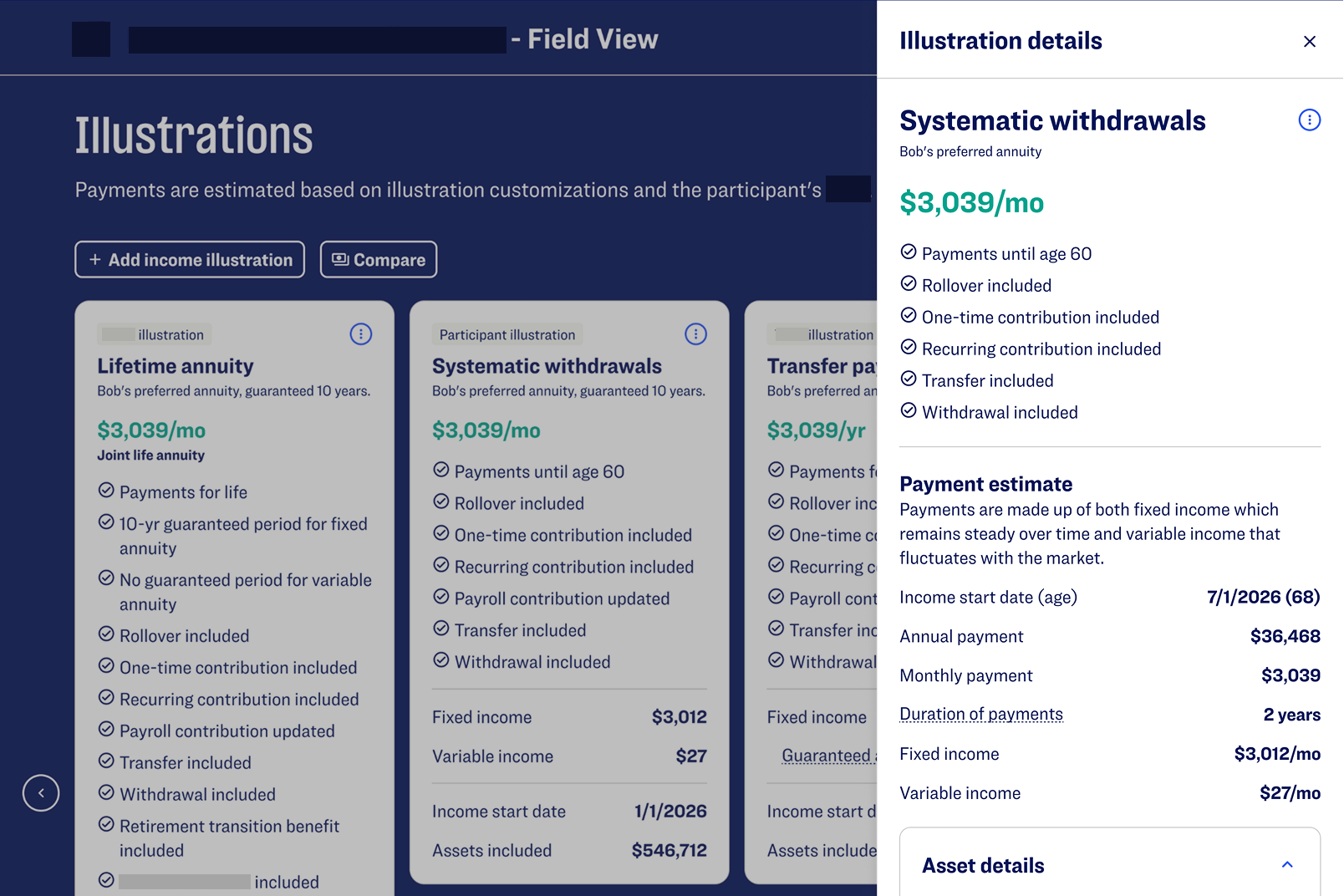
Task: Click check icon beside No guaranteed period
Action: click(x=106, y=578)
